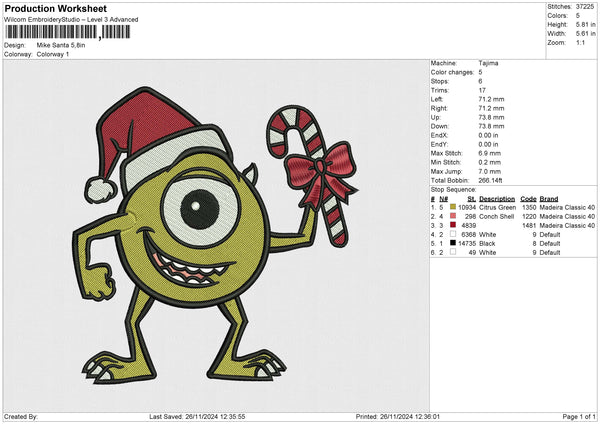Click the Total Bobbin value 266.14ft

[x=490, y=180]
